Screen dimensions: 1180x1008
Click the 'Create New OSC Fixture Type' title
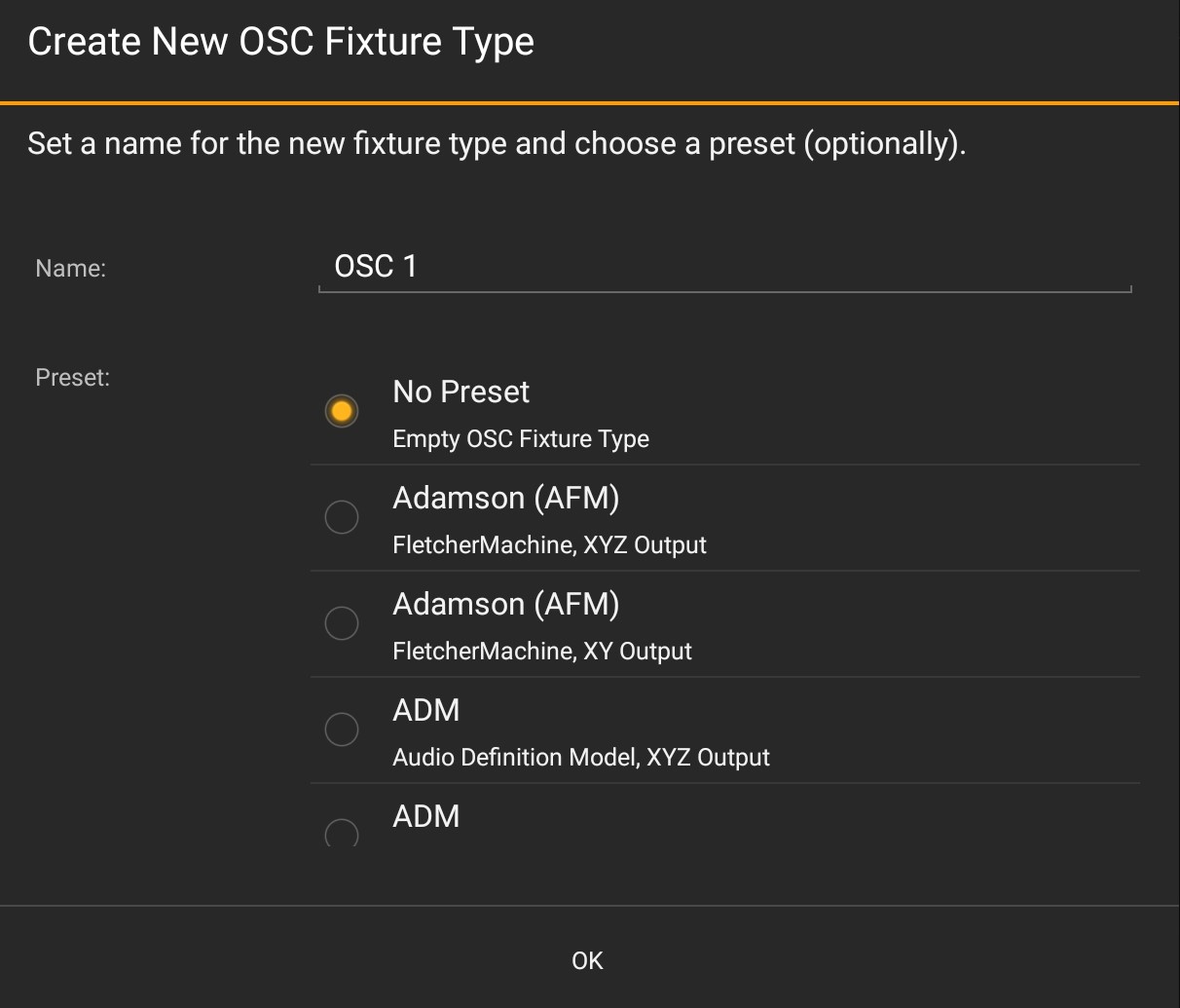[280, 42]
